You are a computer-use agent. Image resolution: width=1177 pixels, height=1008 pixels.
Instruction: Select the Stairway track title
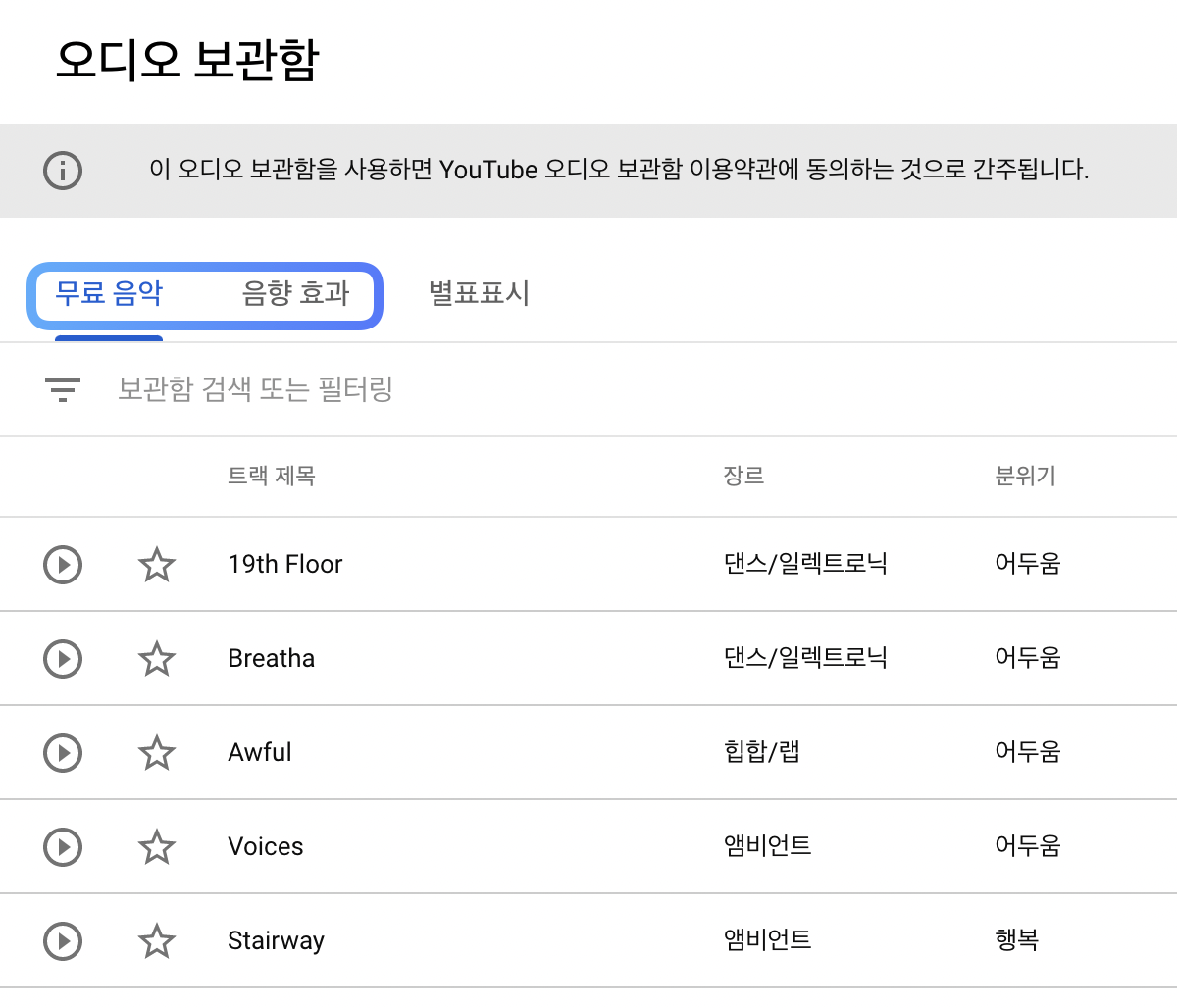point(276,941)
